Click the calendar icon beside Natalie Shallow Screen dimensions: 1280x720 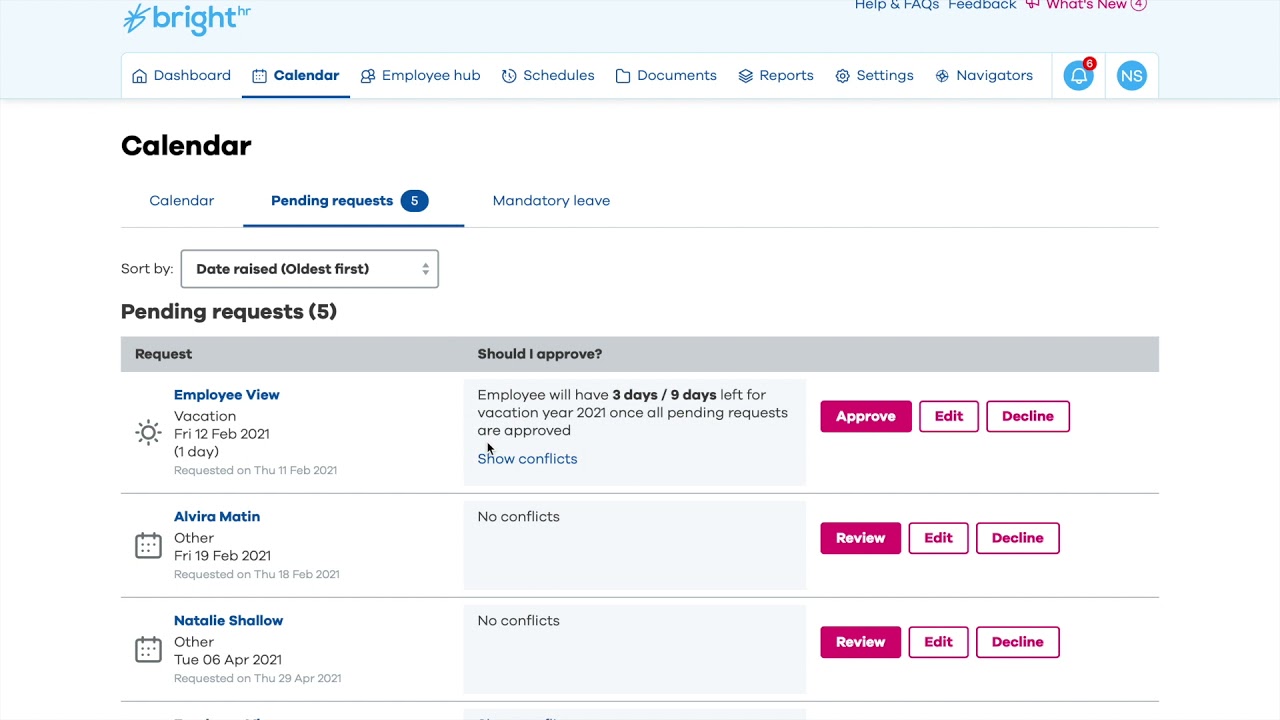coord(148,649)
